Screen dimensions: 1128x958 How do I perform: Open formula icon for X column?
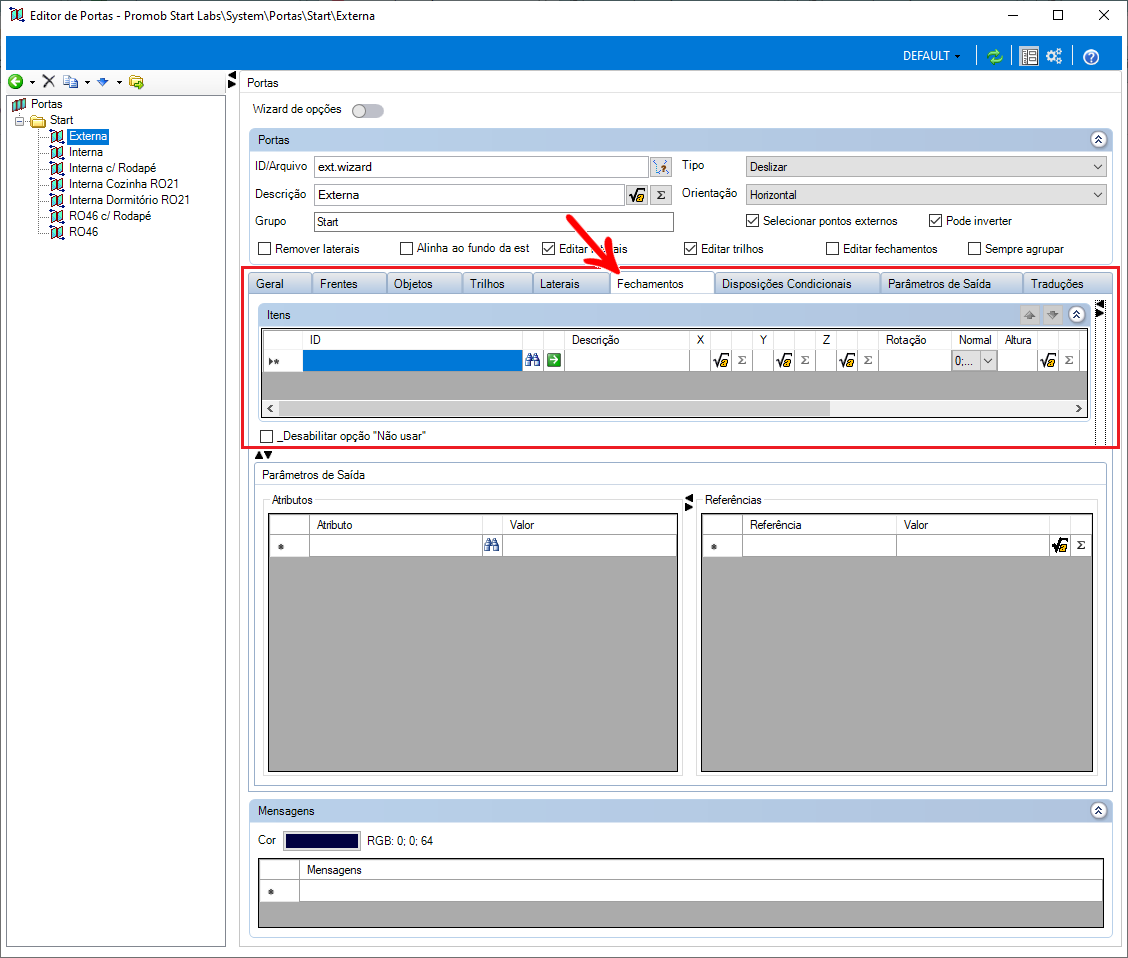tap(721, 361)
